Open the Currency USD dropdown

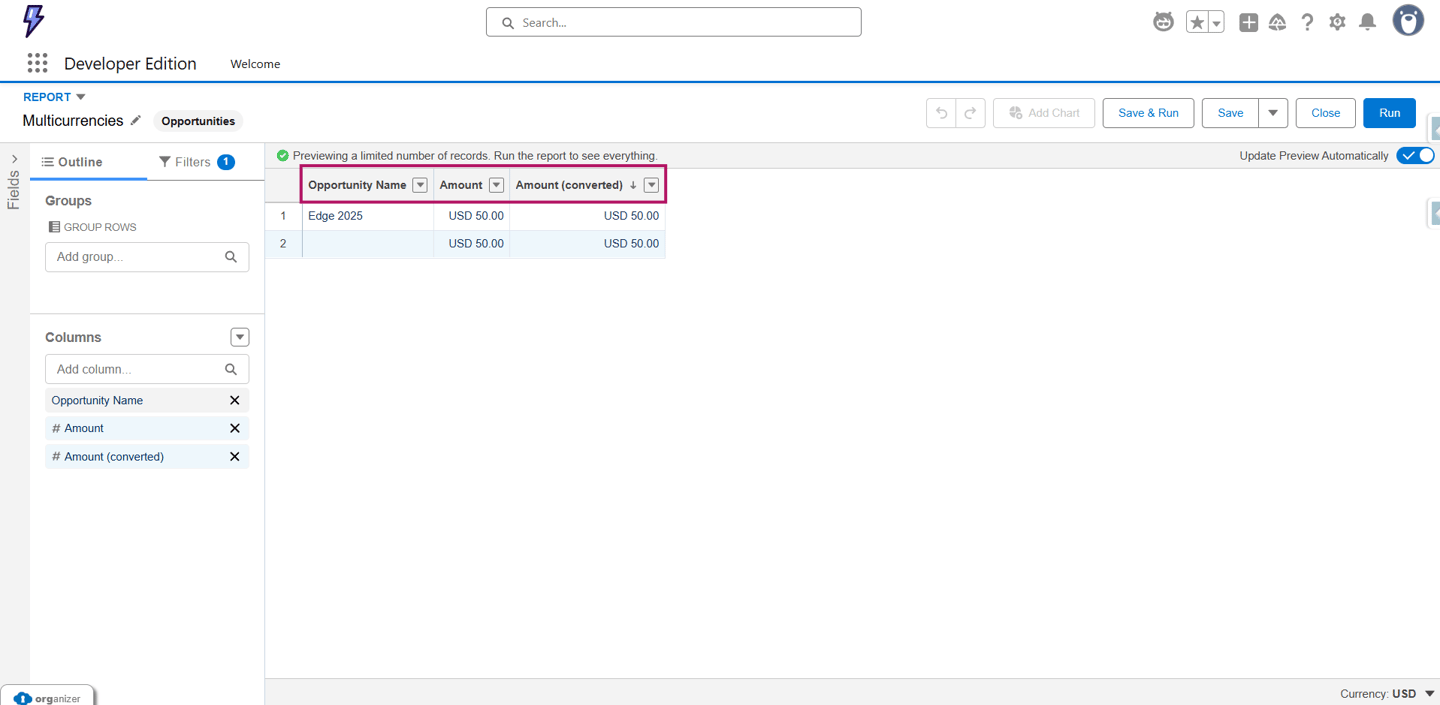1388,693
